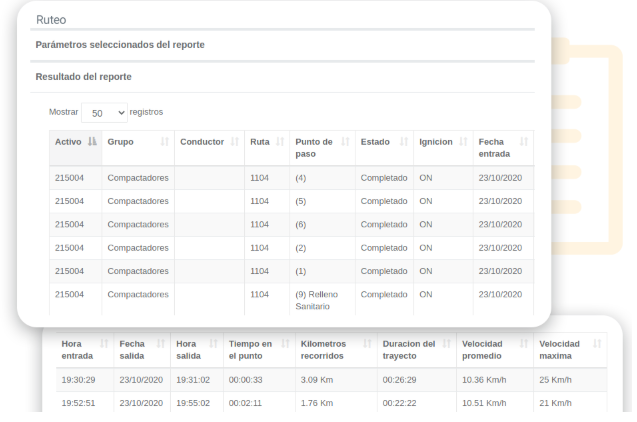Click Estado column sort arrows
This screenshot has height=422, width=637.
point(403,142)
